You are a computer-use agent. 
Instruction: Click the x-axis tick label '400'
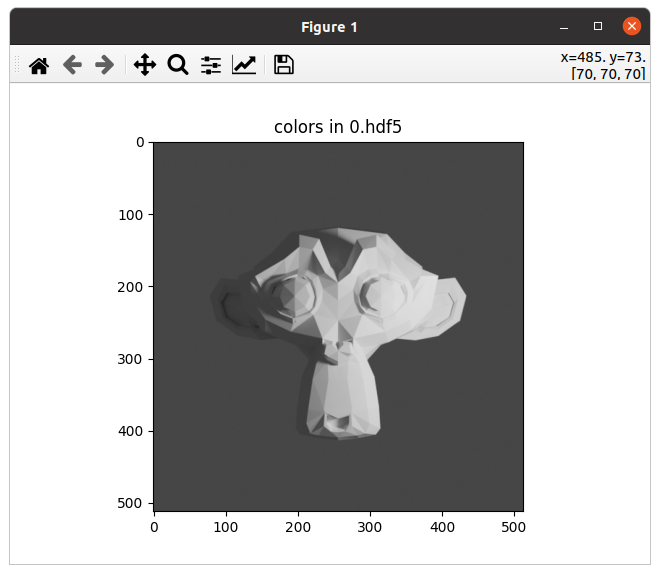pyautogui.click(x=442, y=527)
